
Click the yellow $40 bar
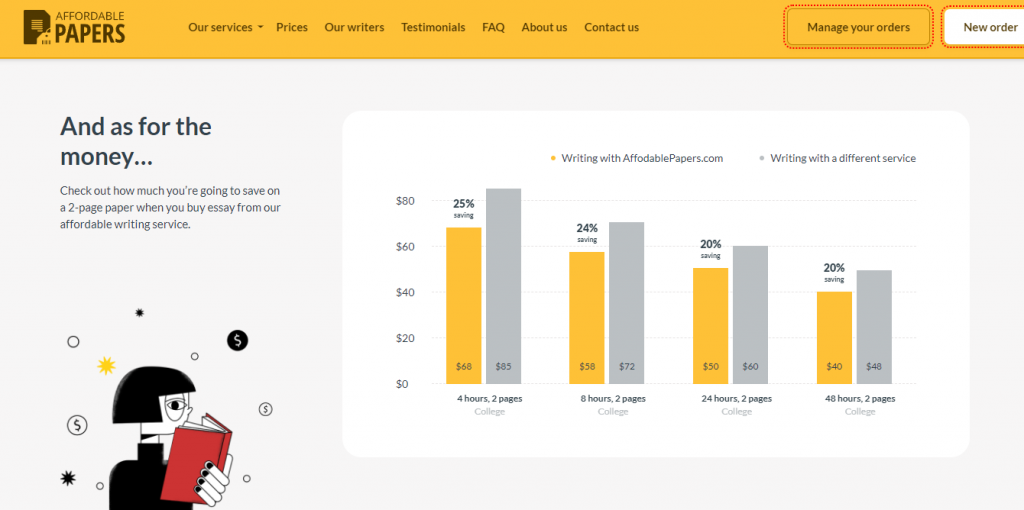(x=835, y=338)
